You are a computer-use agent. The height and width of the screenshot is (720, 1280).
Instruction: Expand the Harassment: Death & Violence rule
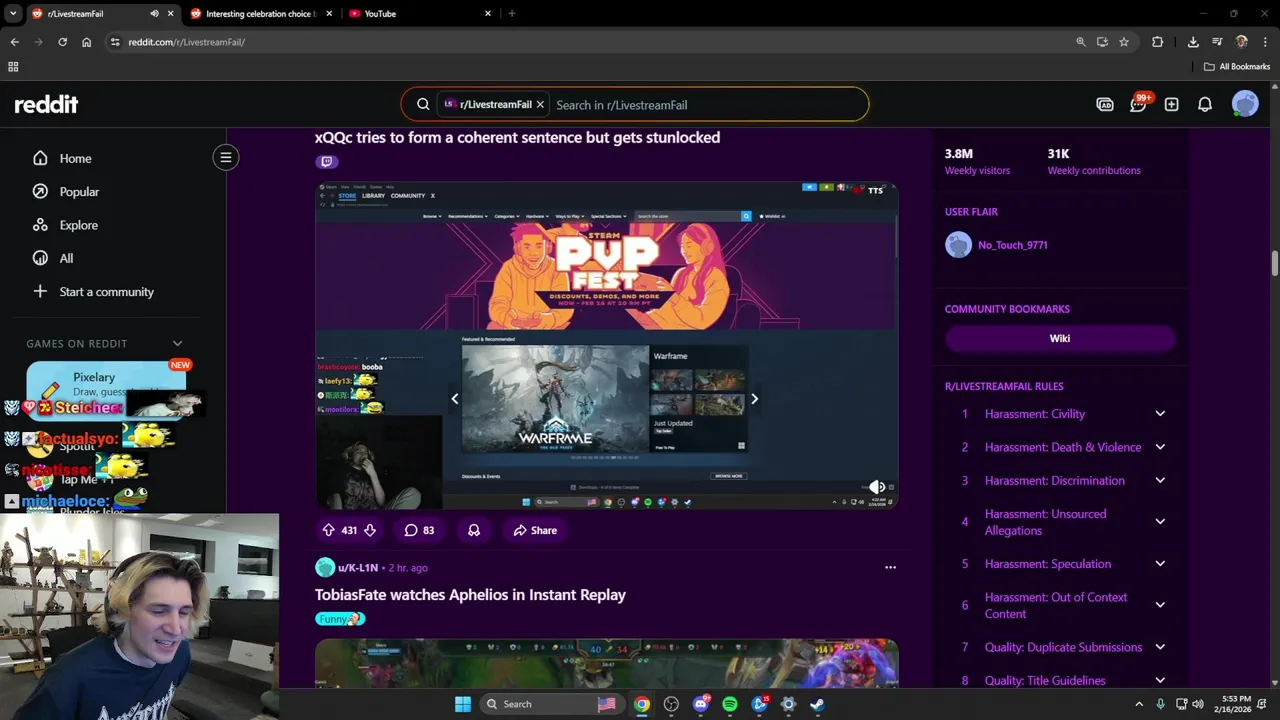coord(1160,447)
